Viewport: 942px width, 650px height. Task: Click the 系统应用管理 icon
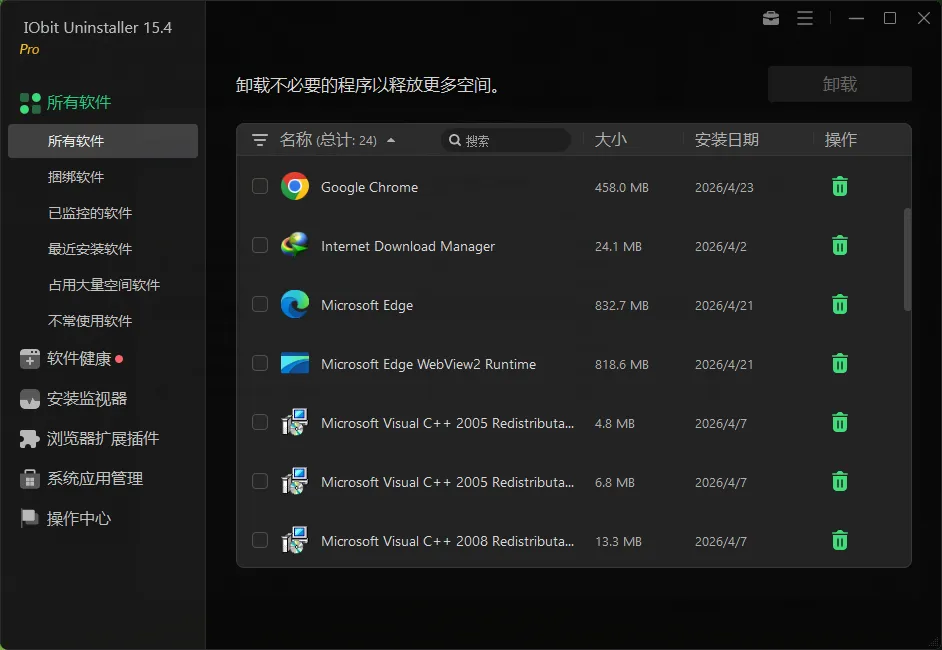point(29,479)
